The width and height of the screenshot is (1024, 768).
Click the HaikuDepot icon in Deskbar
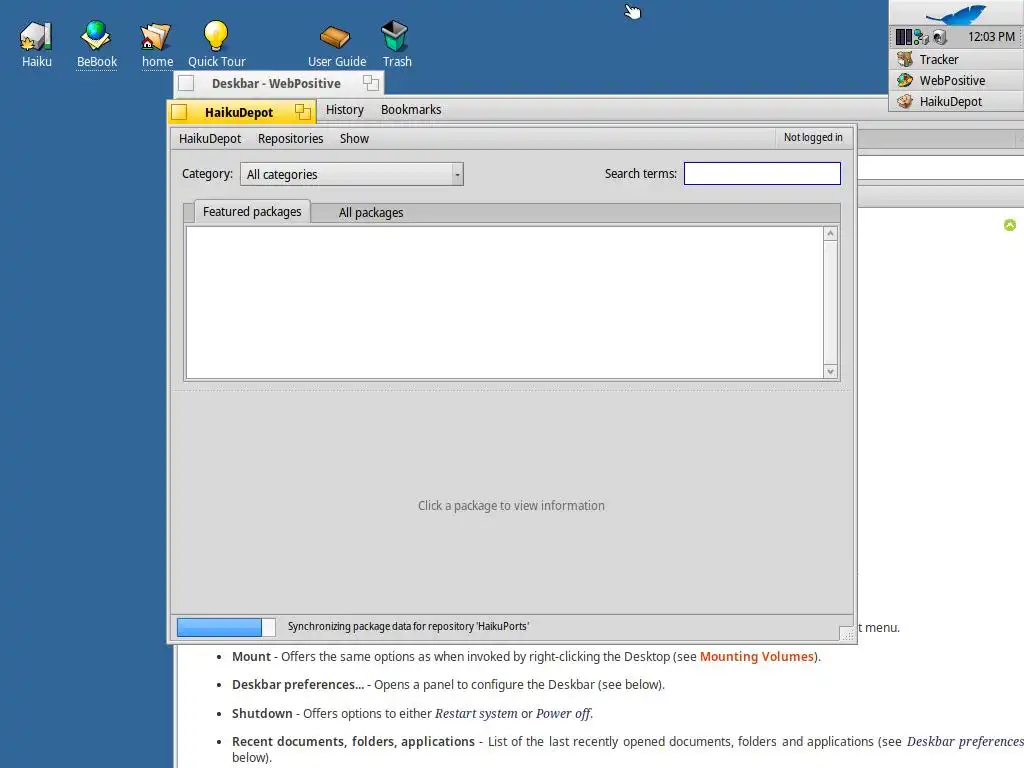[x=904, y=101]
